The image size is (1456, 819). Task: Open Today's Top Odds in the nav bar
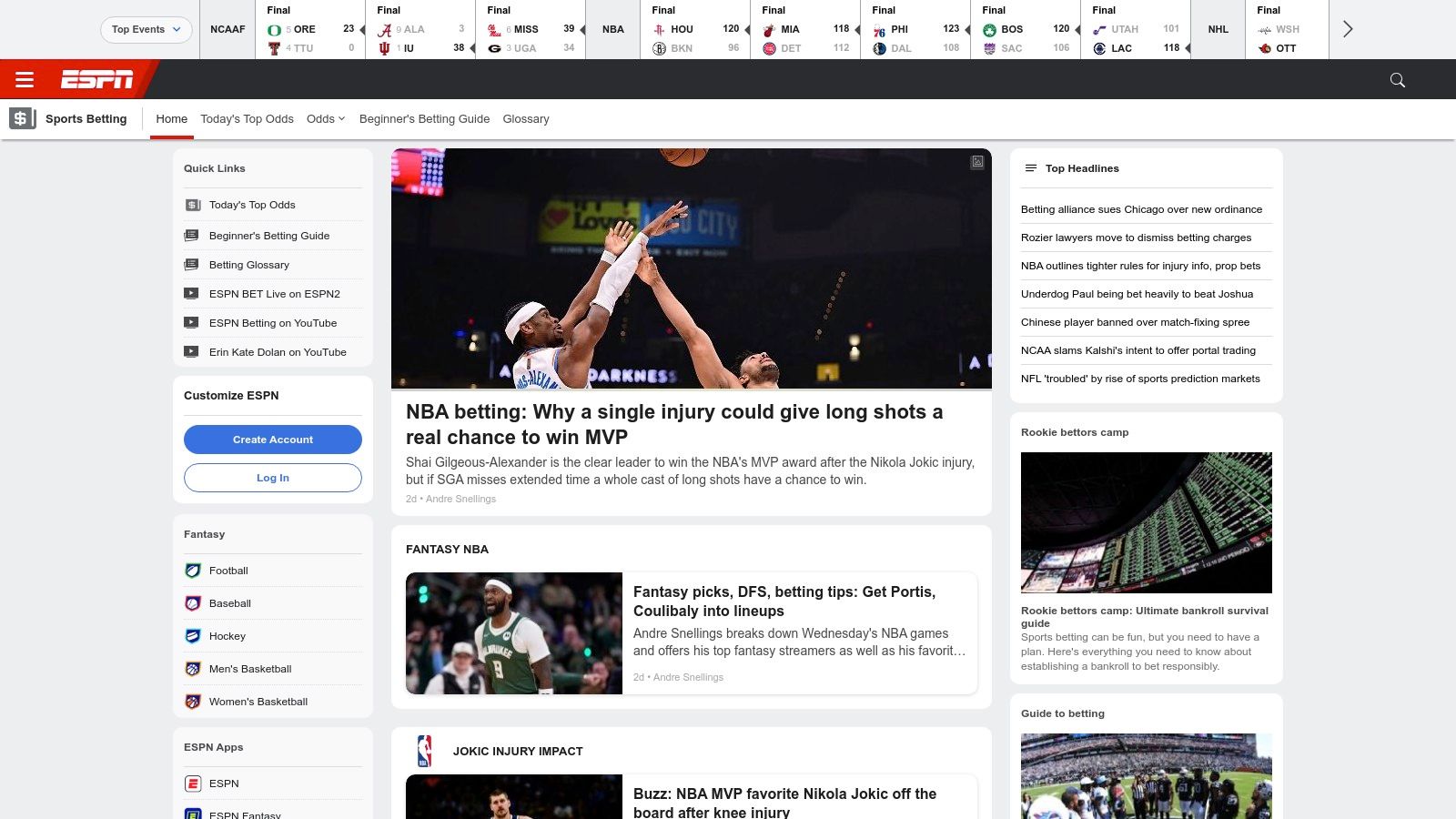tap(247, 119)
